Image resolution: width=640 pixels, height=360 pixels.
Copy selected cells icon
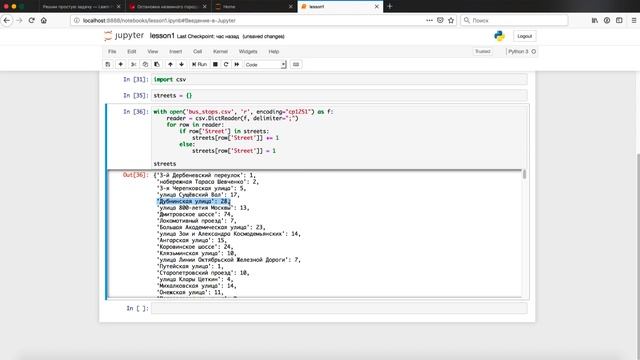pyautogui.click(x=145, y=64)
